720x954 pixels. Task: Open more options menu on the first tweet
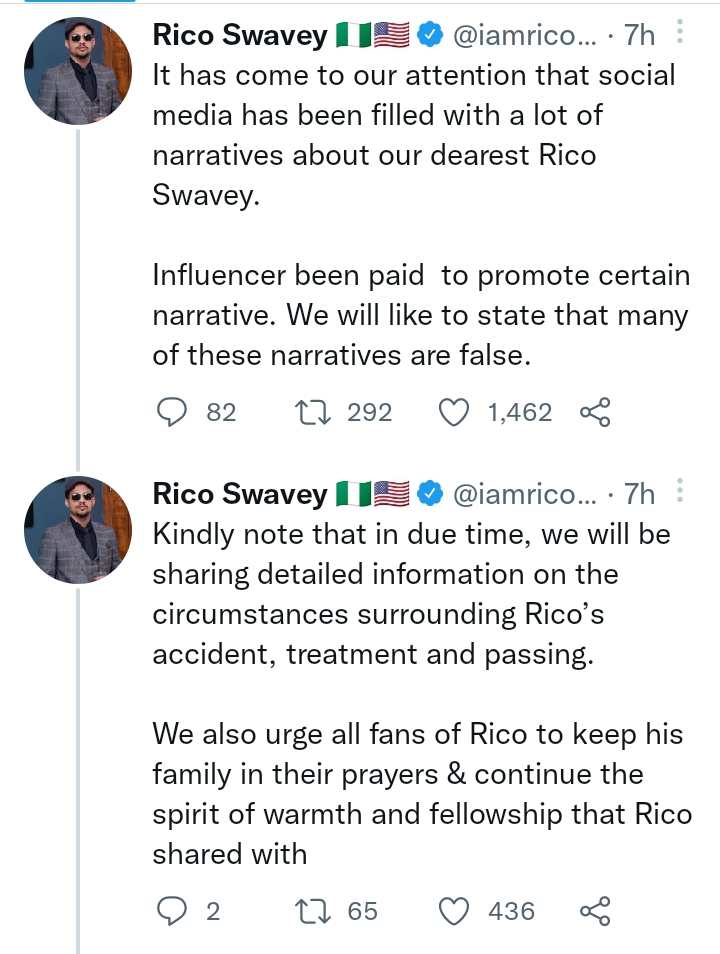click(679, 35)
